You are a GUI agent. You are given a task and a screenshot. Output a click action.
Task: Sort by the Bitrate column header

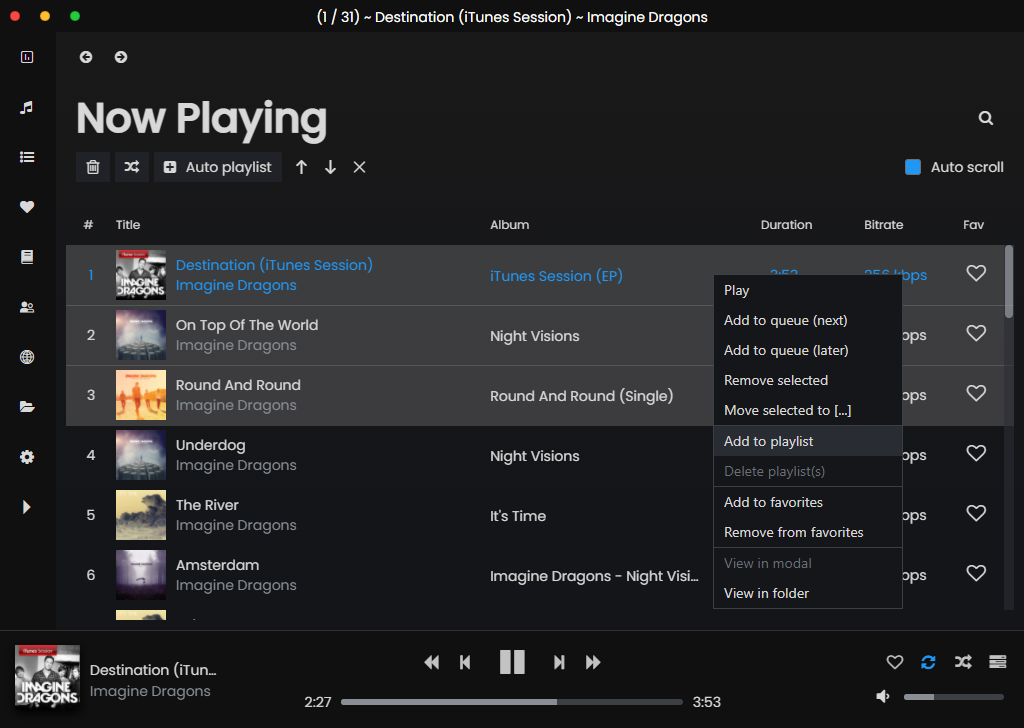pos(884,225)
